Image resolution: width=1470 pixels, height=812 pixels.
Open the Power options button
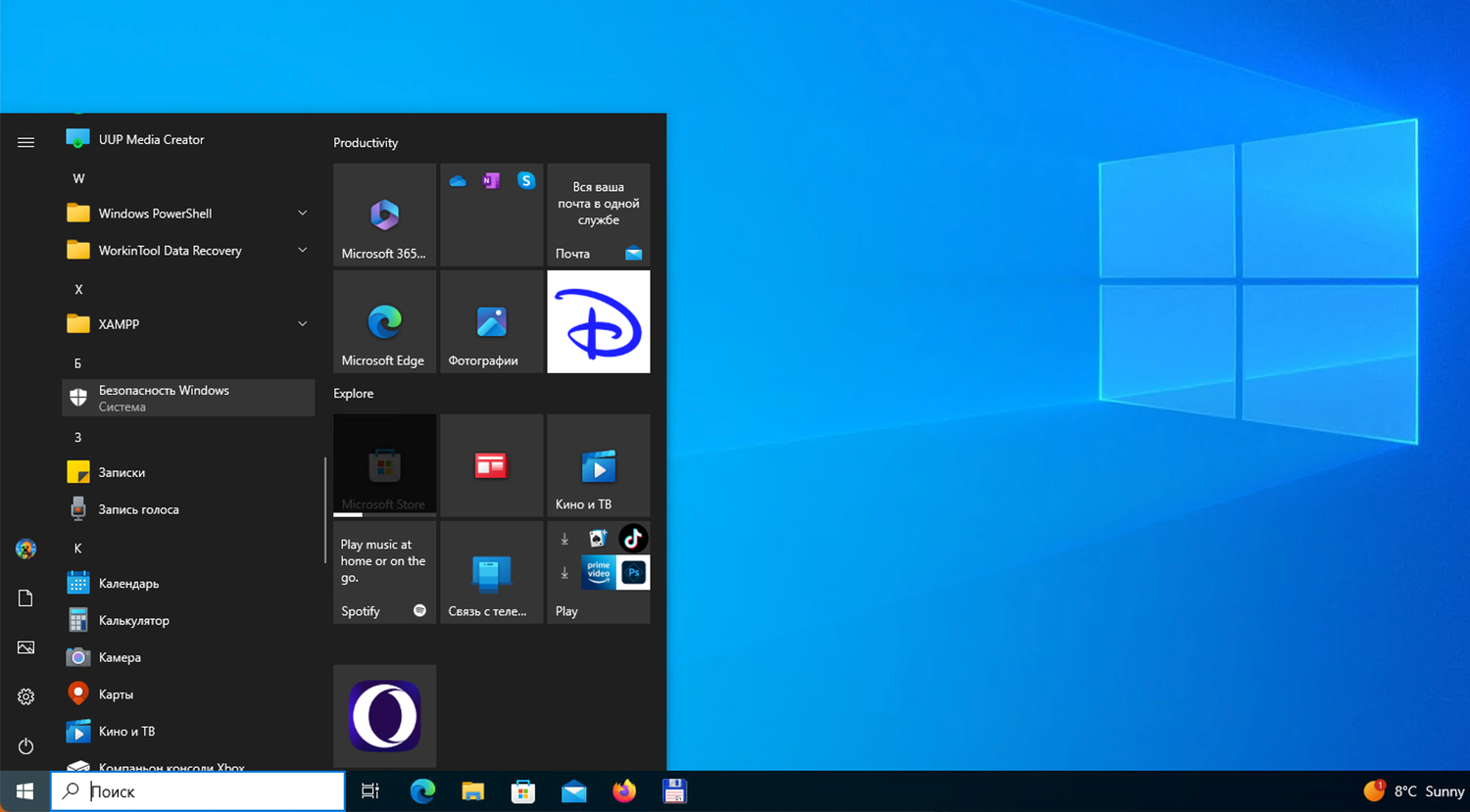point(25,746)
